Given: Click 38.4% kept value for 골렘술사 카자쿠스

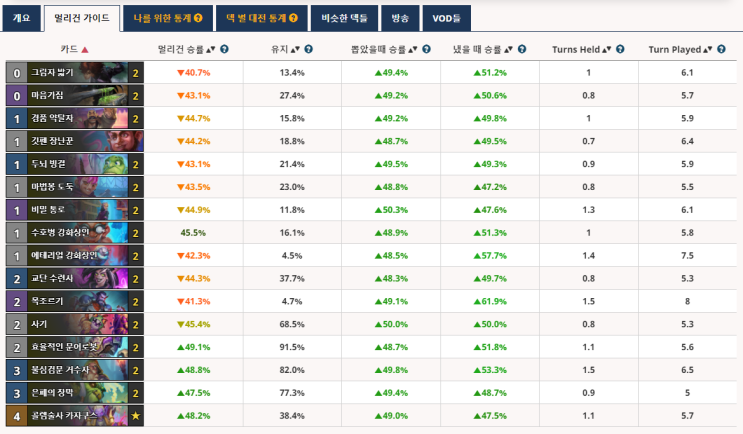Looking at the screenshot, I should coord(292,416).
